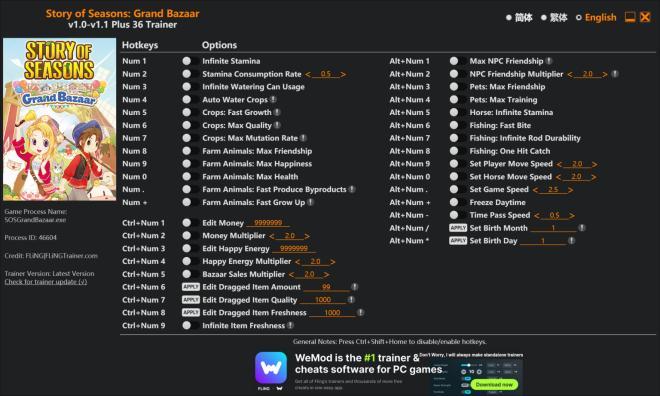Image resolution: width=660 pixels, height=396 pixels.
Task: Click the WeMod app logo icon
Action: 271,367
